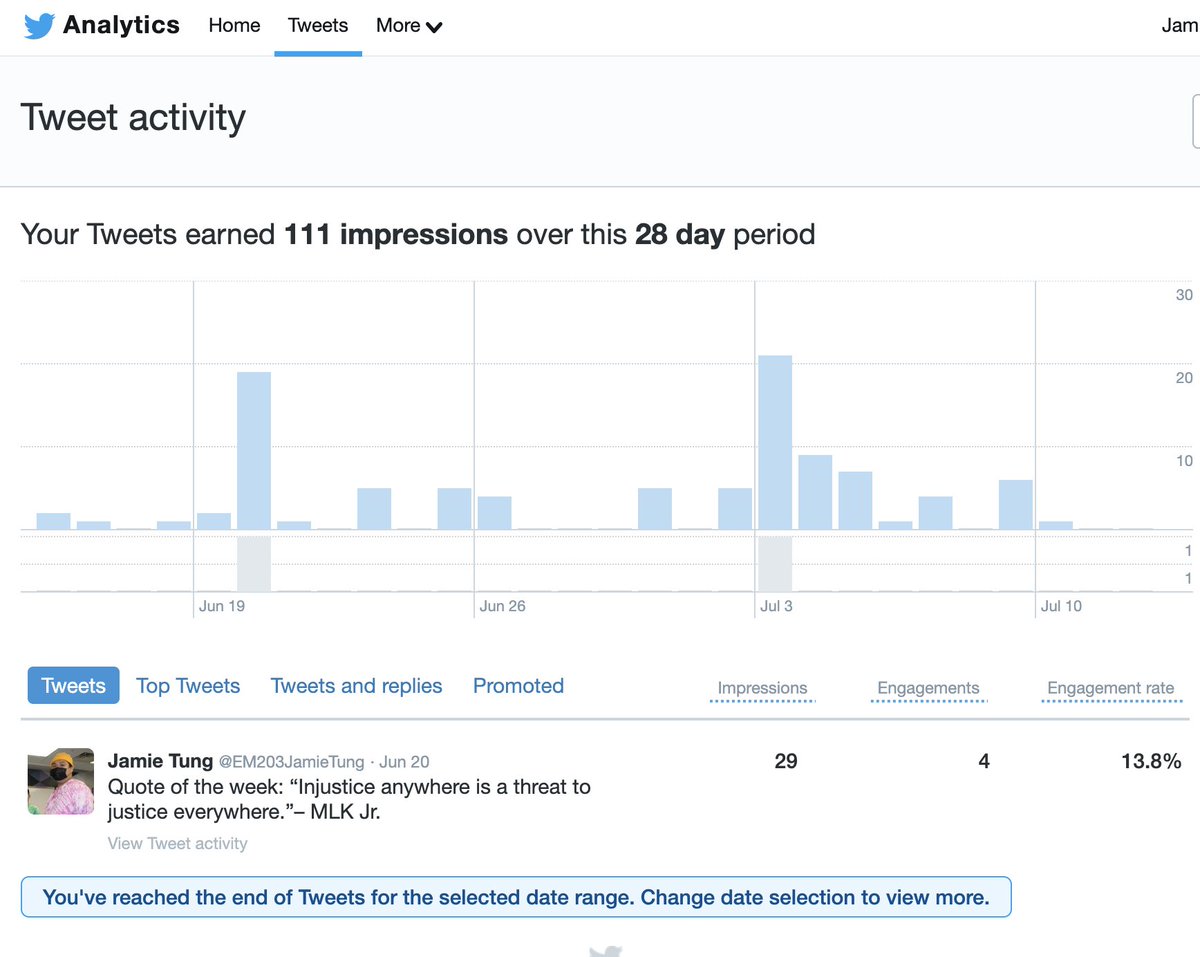Screen dimensions: 1200x957
Task: Select the tallest impressions bar after Jul 3
Action: [x=775, y=442]
